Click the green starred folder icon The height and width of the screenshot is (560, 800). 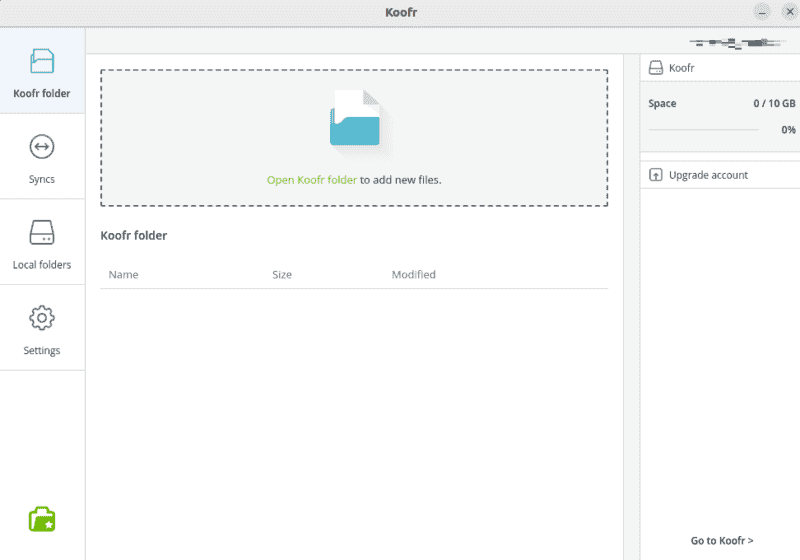point(42,519)
